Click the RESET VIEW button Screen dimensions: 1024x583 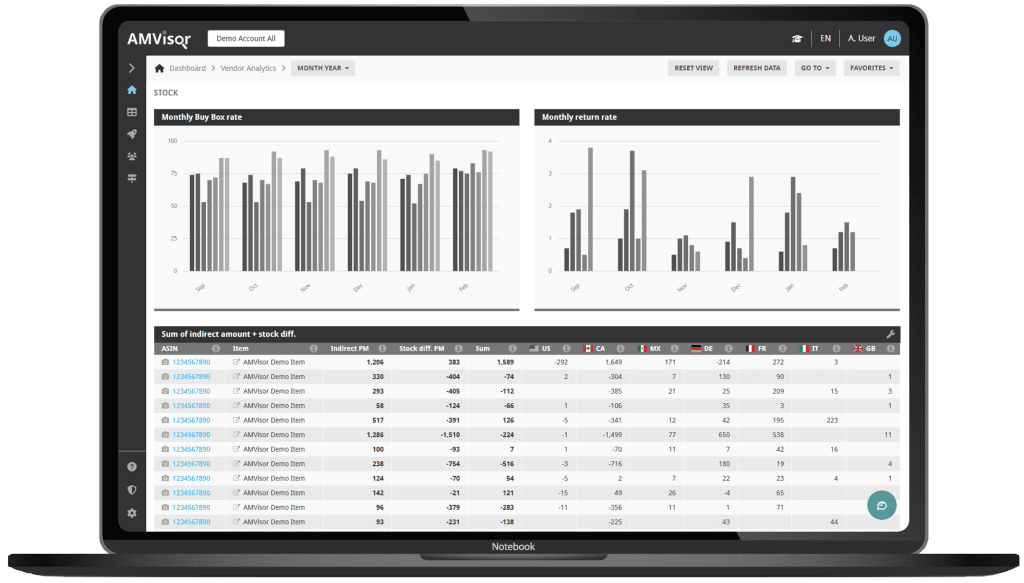click(x=692, y=68)
